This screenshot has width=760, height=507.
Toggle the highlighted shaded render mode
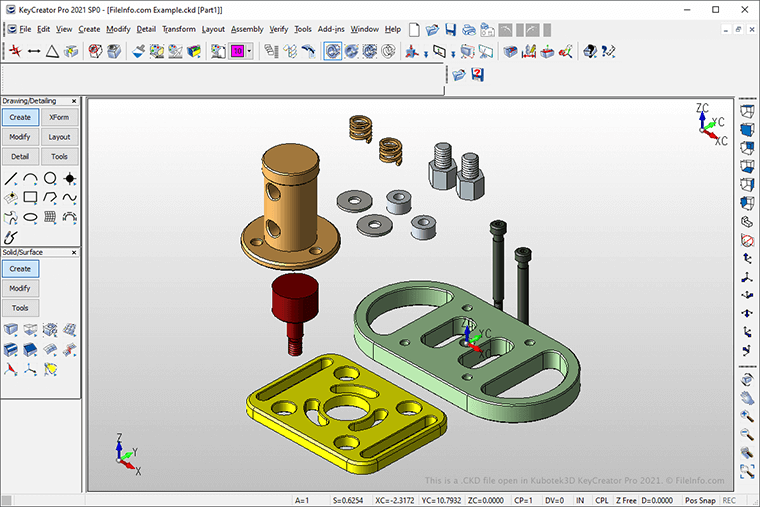332,51
